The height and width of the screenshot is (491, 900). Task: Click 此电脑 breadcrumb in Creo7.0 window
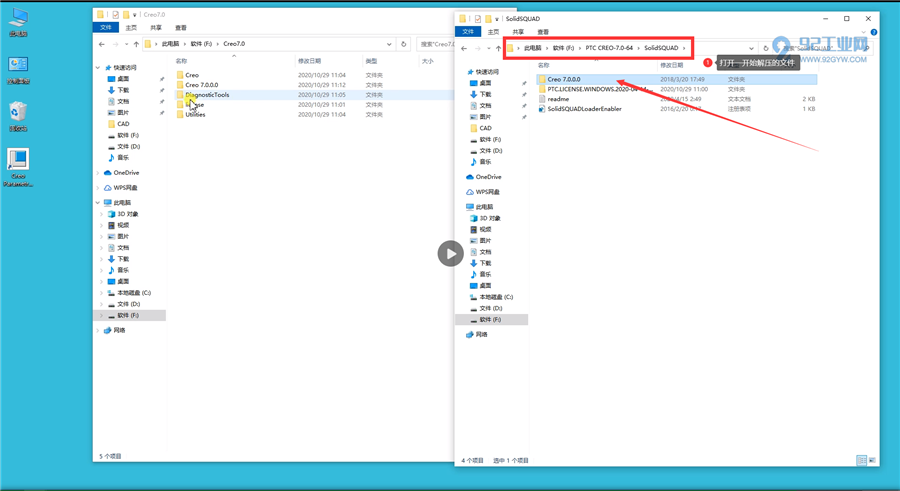pyautogui.click(x=170, y=44)
